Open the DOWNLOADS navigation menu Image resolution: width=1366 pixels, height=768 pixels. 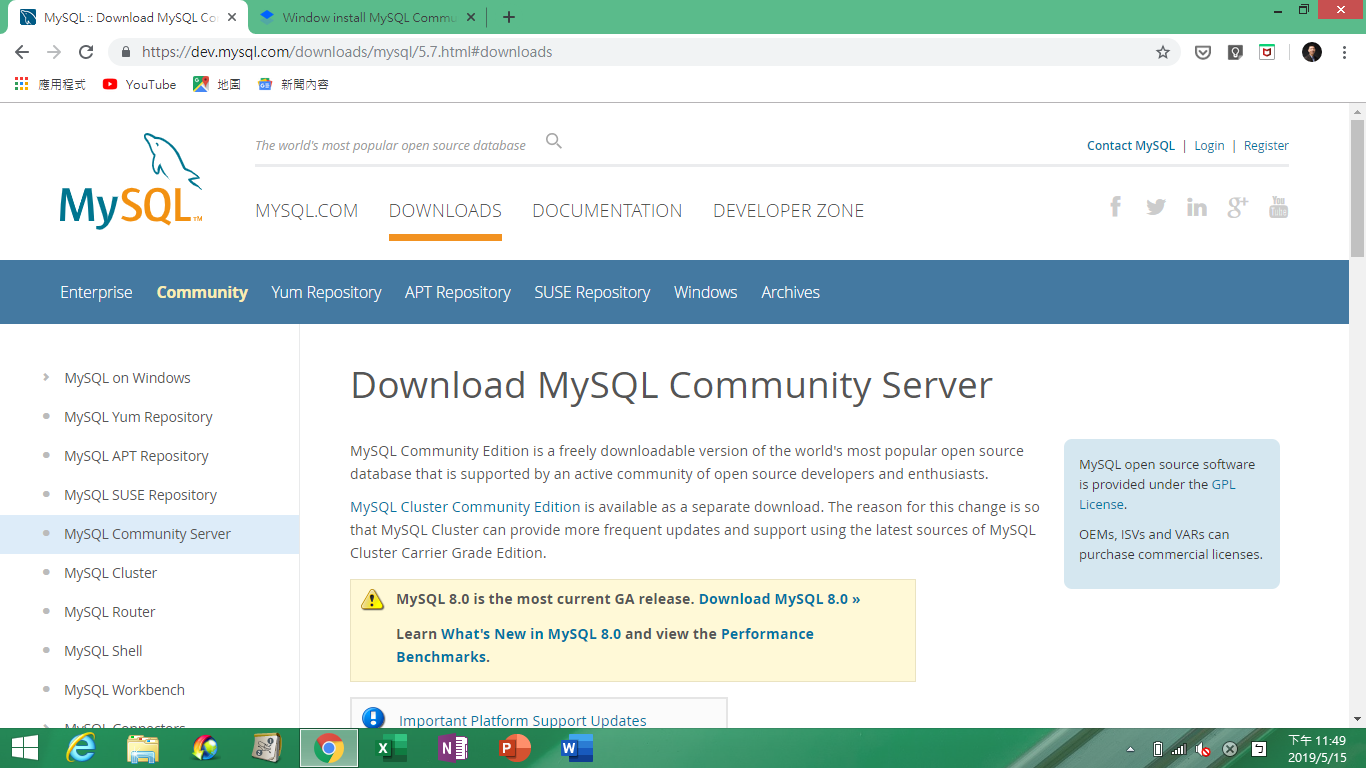point(444,210)
